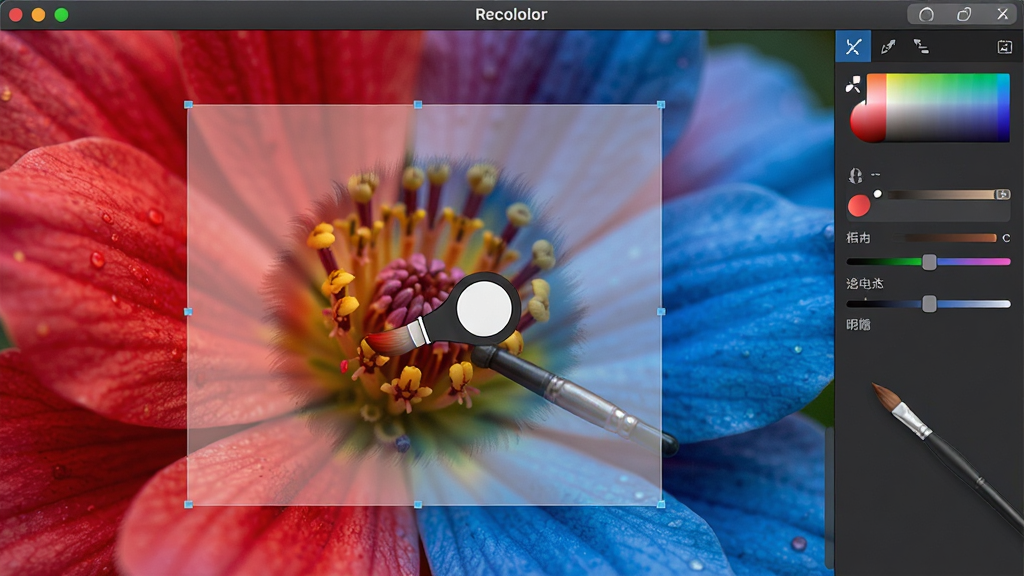
Task: Click the pinwheel icon beside the color spectrum
Action: 853,84
